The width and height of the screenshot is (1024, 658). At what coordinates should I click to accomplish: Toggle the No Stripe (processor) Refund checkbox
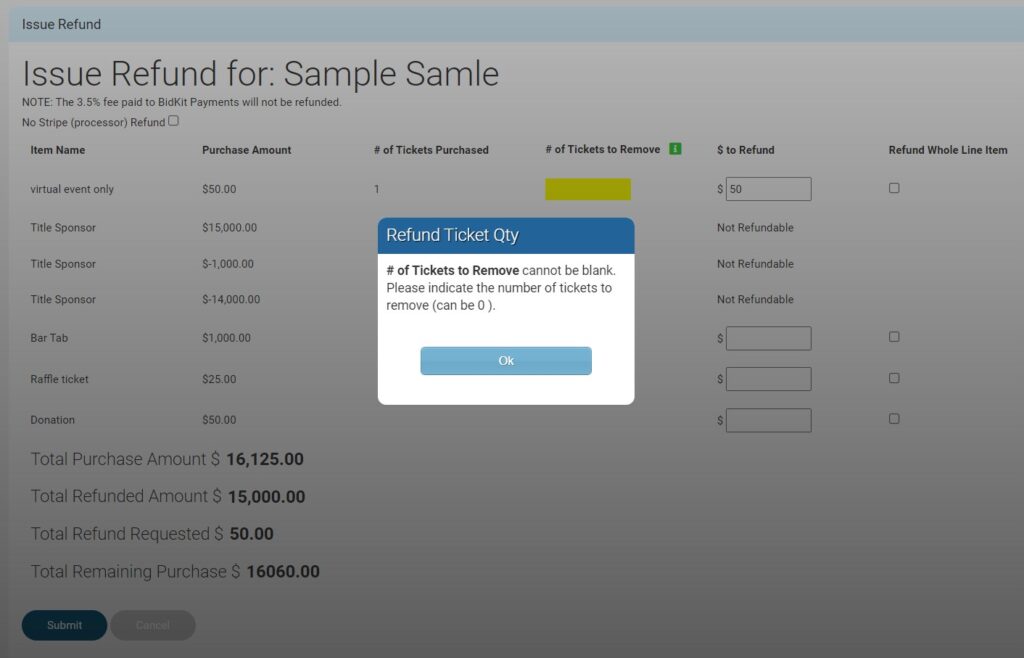173,121
